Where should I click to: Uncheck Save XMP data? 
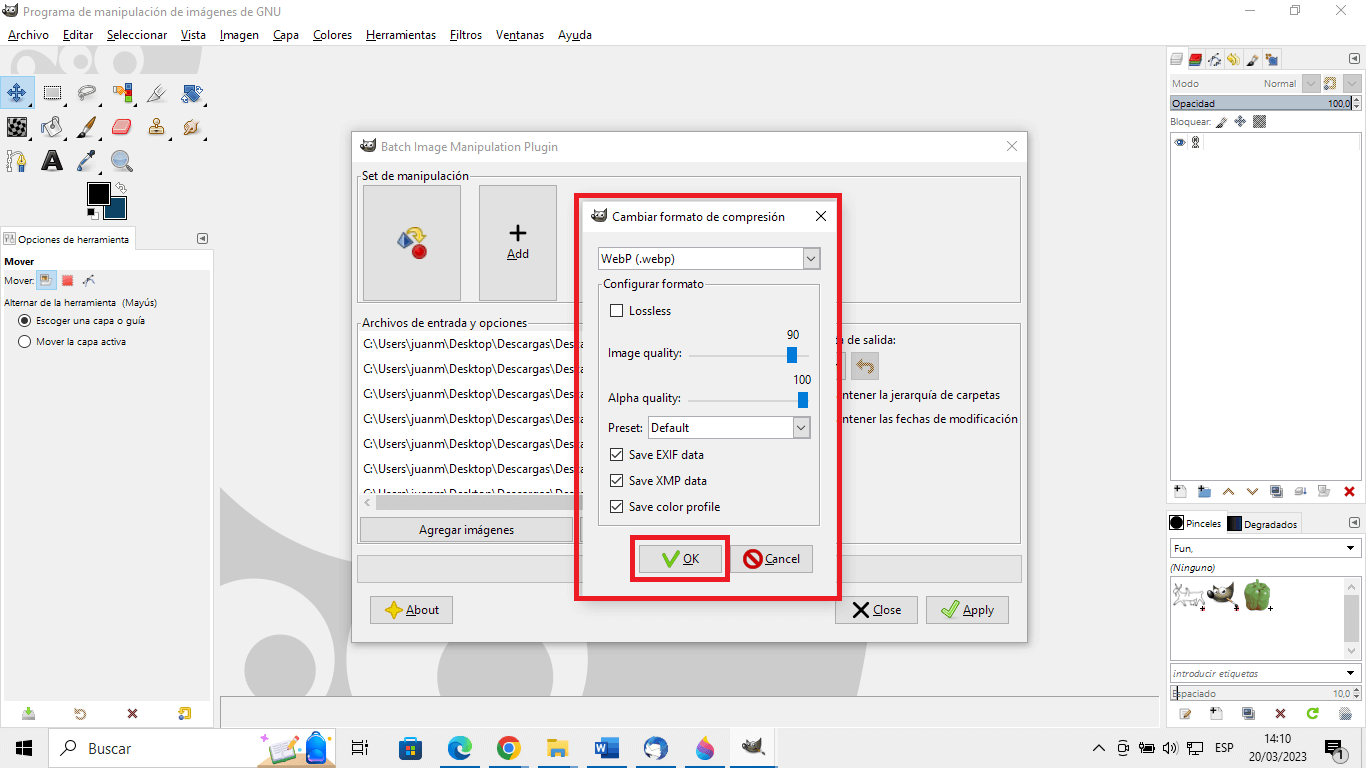click(616, 481)
